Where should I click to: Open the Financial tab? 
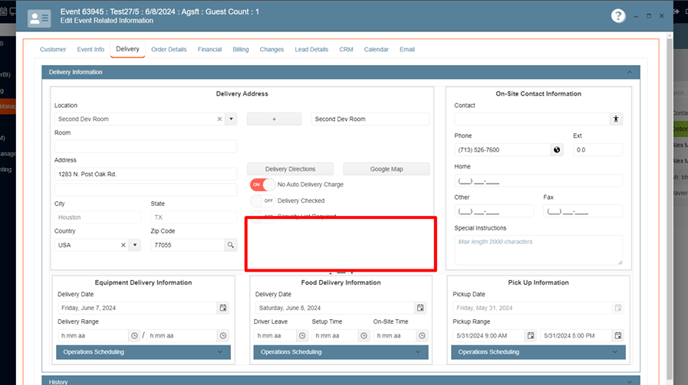click(x=209, y=49)
